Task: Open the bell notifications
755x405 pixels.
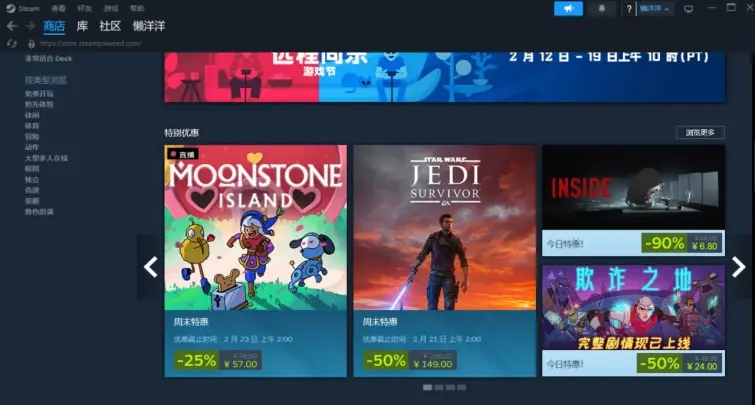Action: tap(601, 9)
